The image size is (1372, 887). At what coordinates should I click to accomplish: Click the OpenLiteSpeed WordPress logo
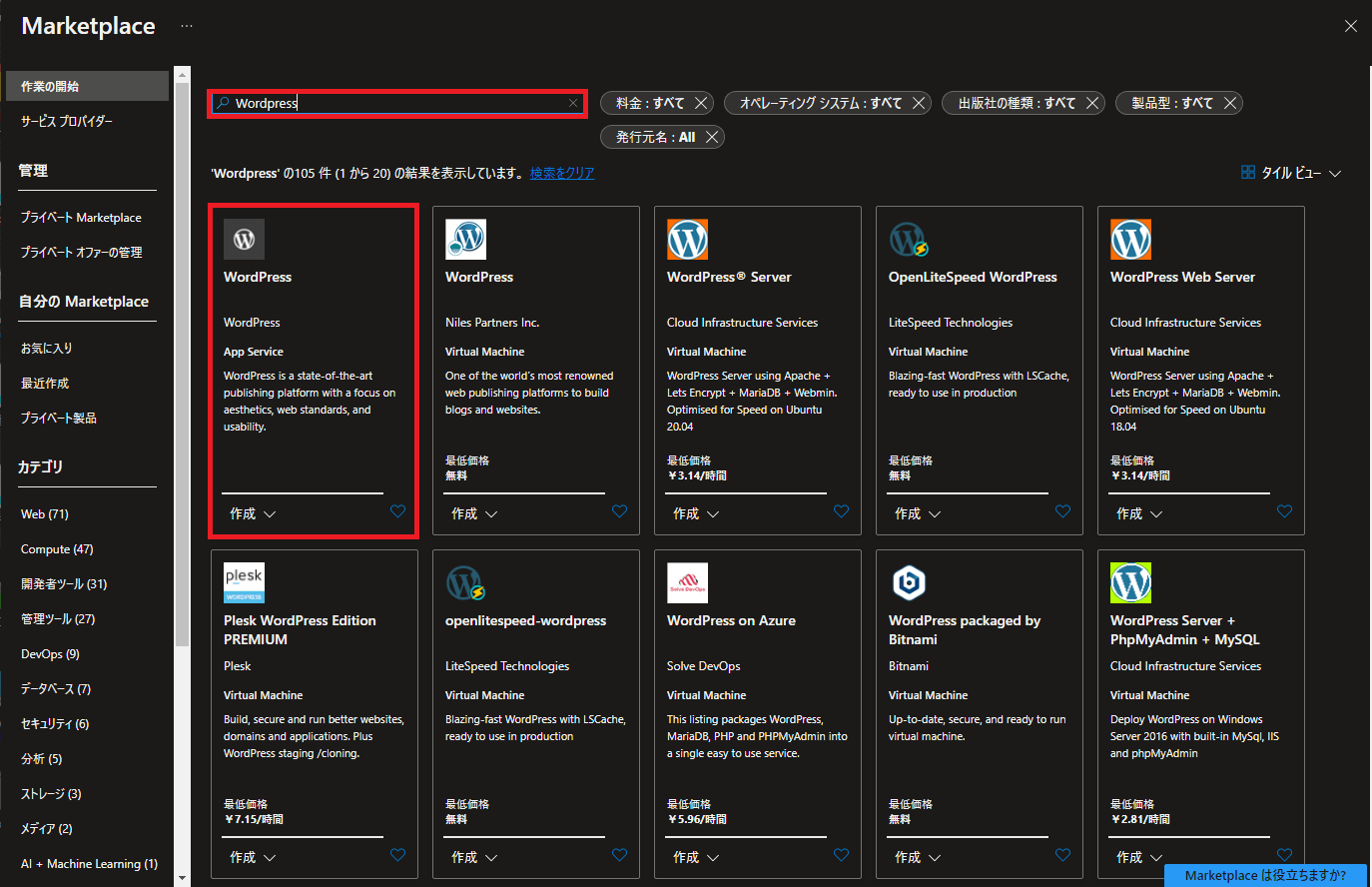click(x=909, y=239)
